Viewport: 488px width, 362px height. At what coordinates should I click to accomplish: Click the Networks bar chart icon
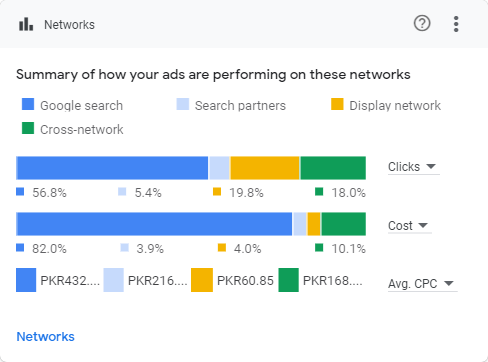pos(26,24)
